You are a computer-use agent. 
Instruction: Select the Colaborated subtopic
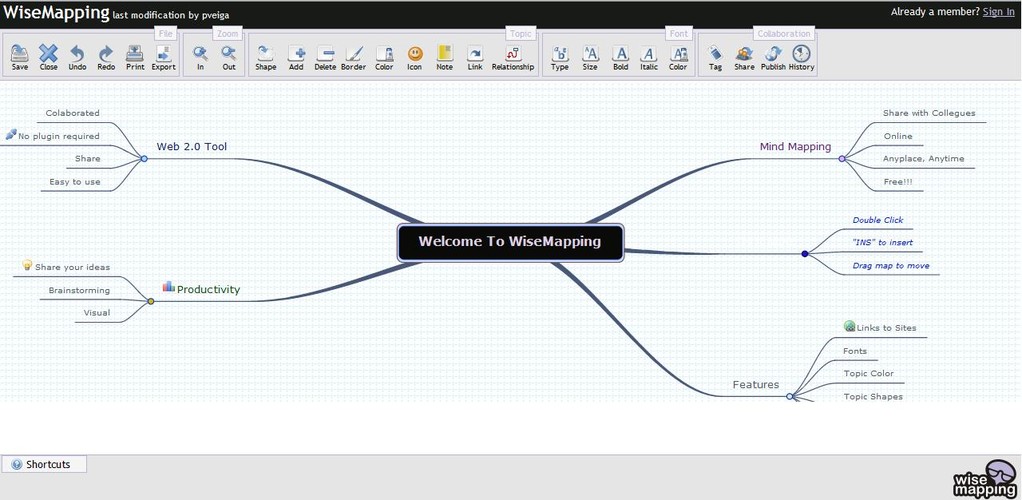(72, 113)
